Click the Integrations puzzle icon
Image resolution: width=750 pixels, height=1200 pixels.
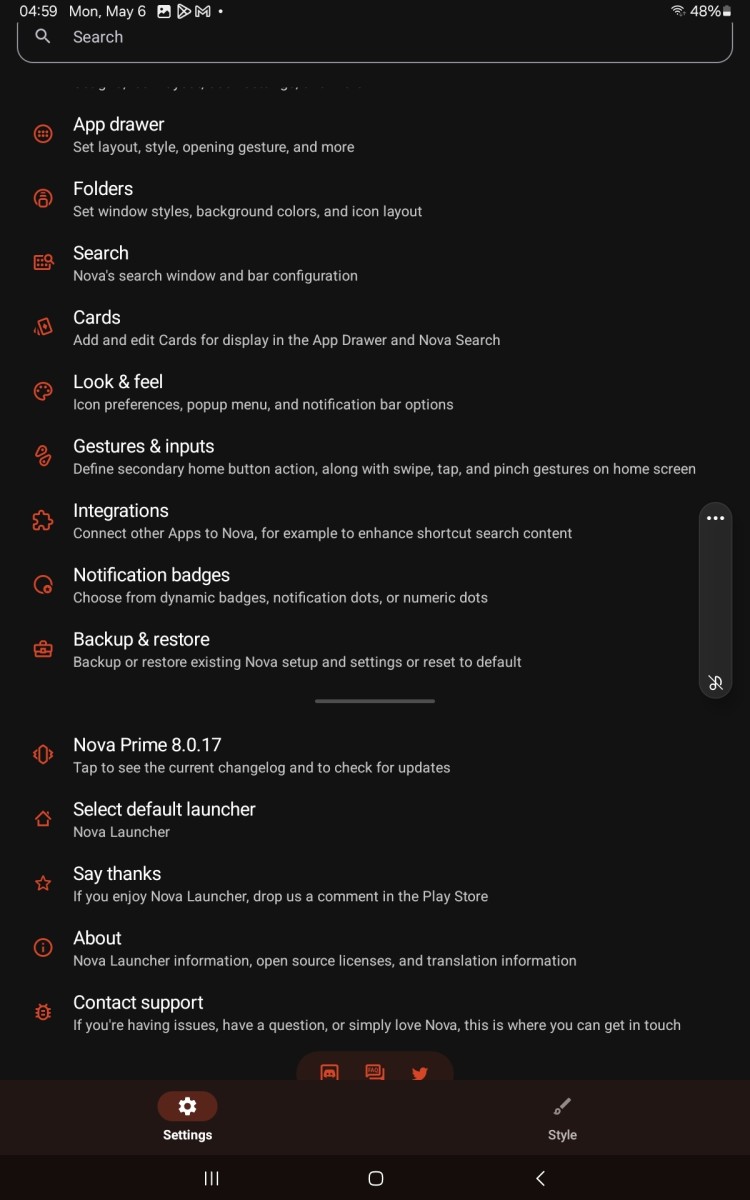pos(42,520)
